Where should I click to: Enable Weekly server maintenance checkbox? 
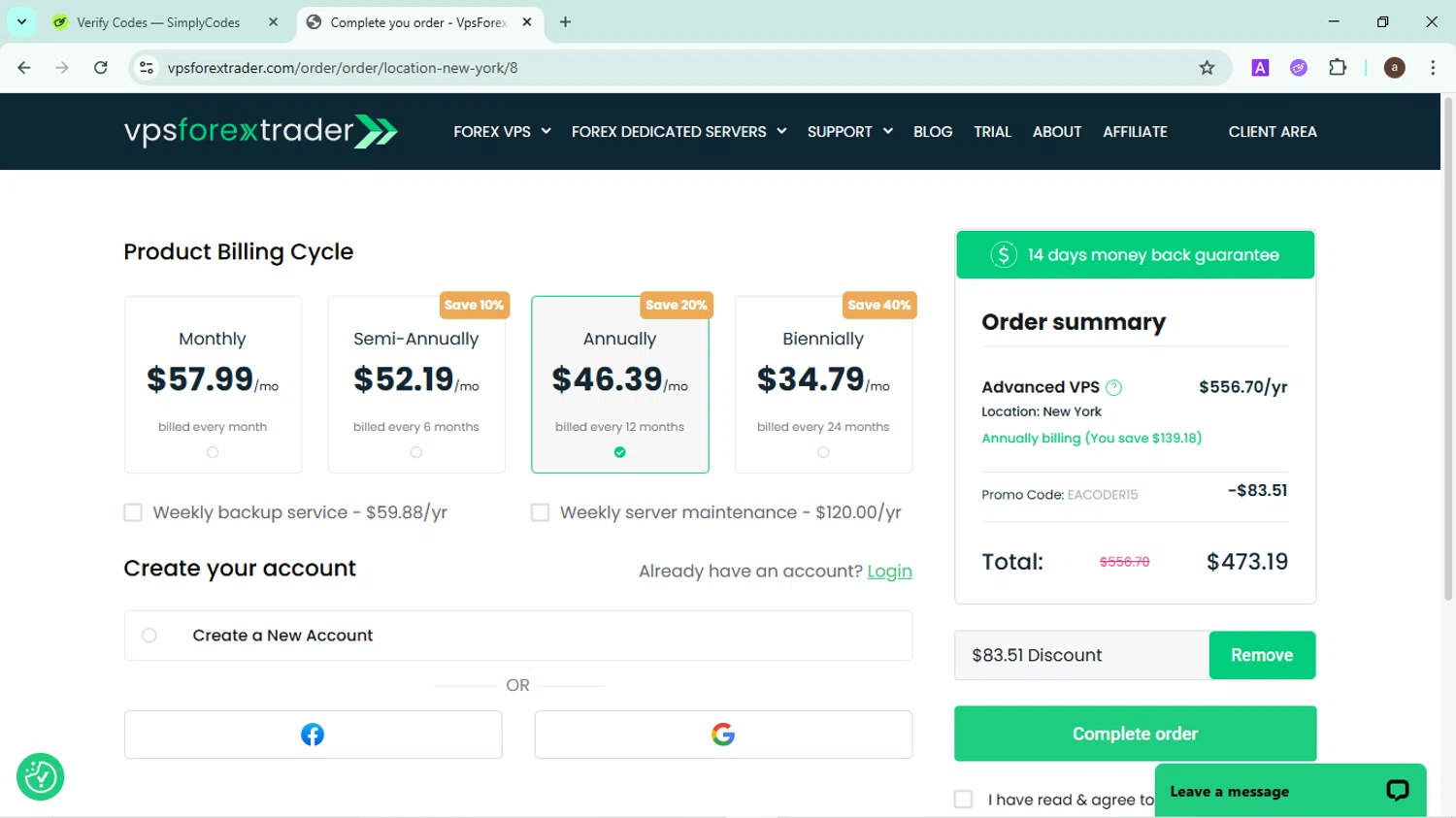(540, 512)
